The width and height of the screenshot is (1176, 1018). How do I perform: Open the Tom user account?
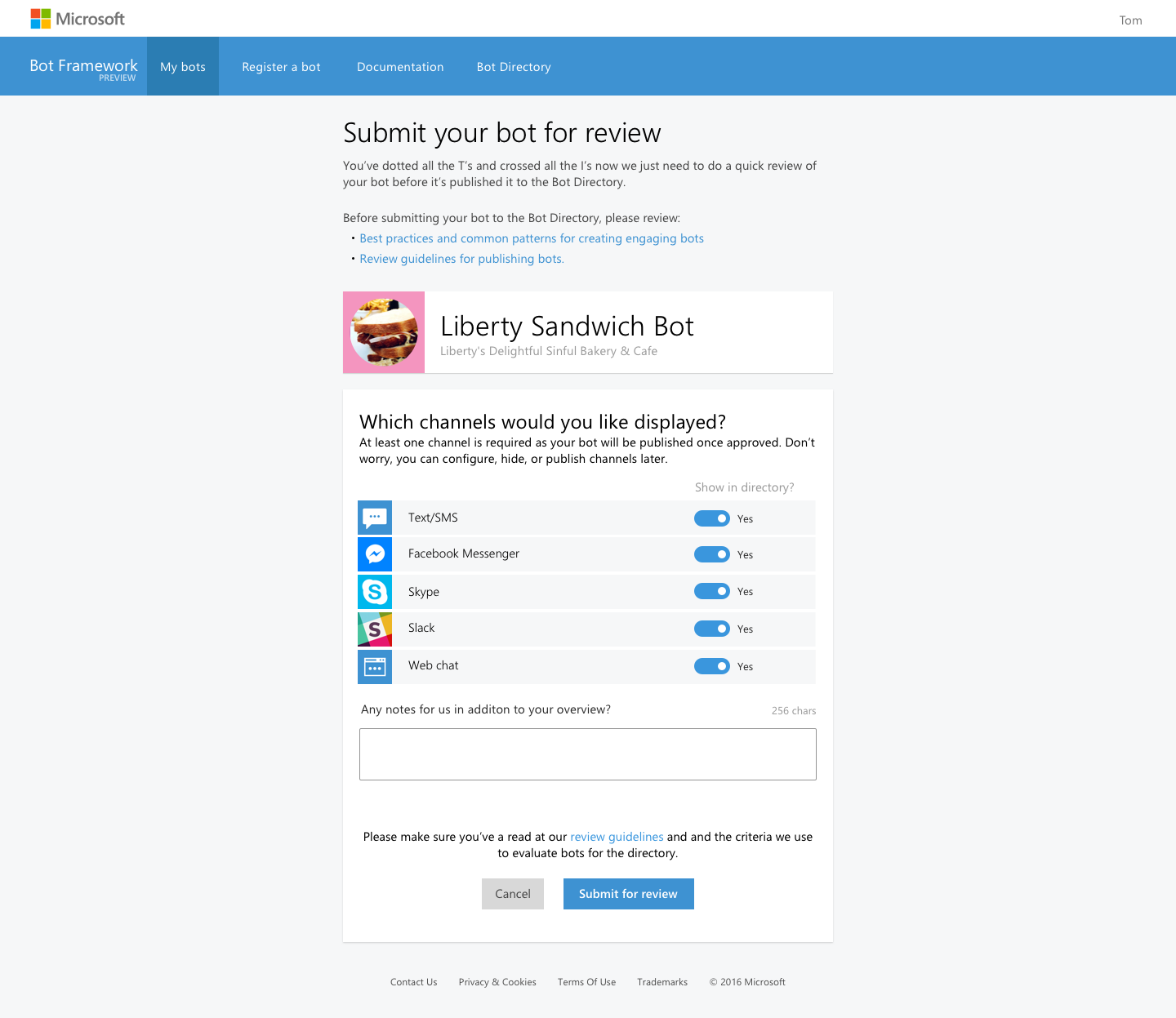(x=1130, y=20)
